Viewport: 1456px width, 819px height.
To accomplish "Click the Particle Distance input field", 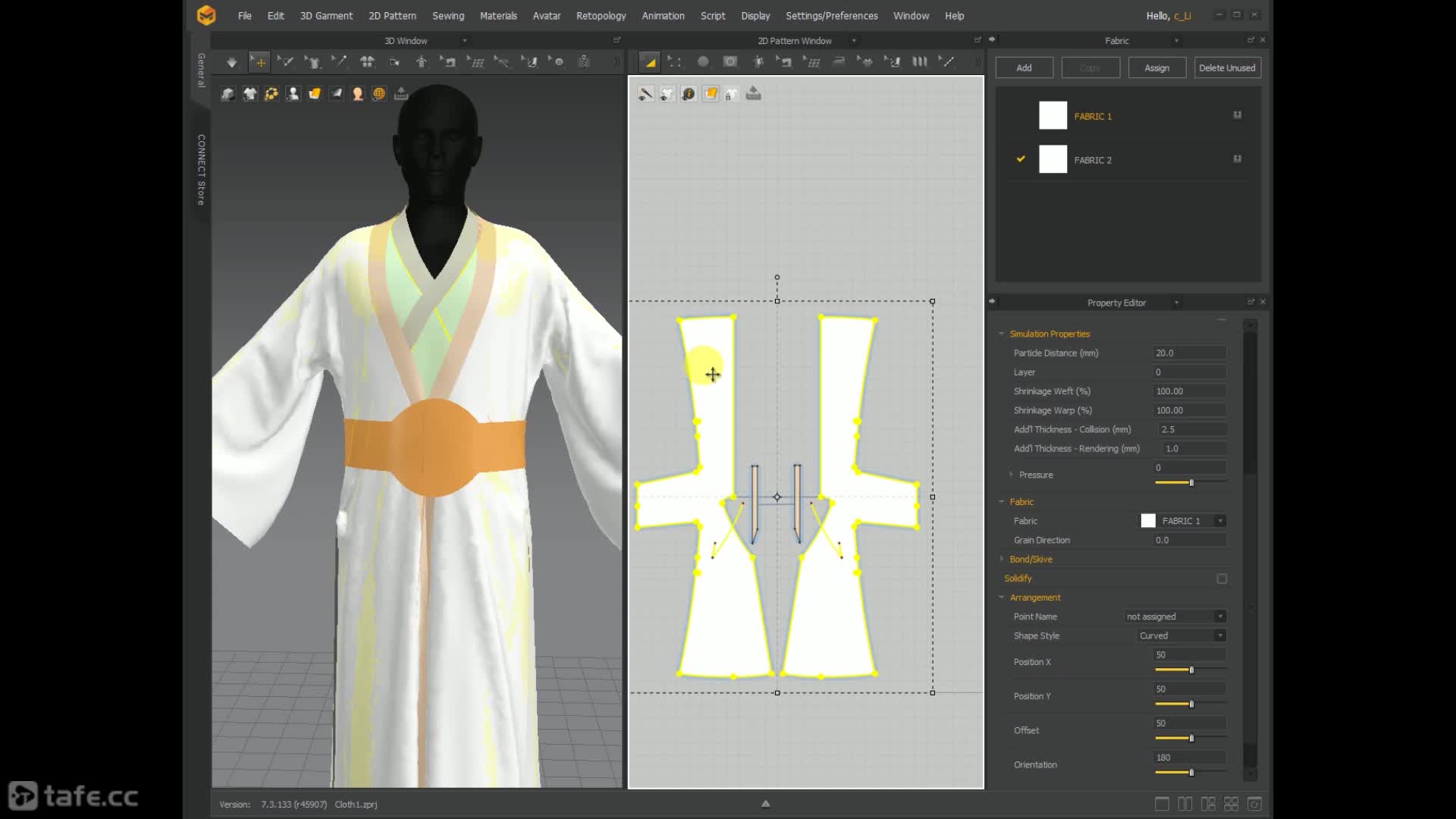I will tap(1190, 353).
